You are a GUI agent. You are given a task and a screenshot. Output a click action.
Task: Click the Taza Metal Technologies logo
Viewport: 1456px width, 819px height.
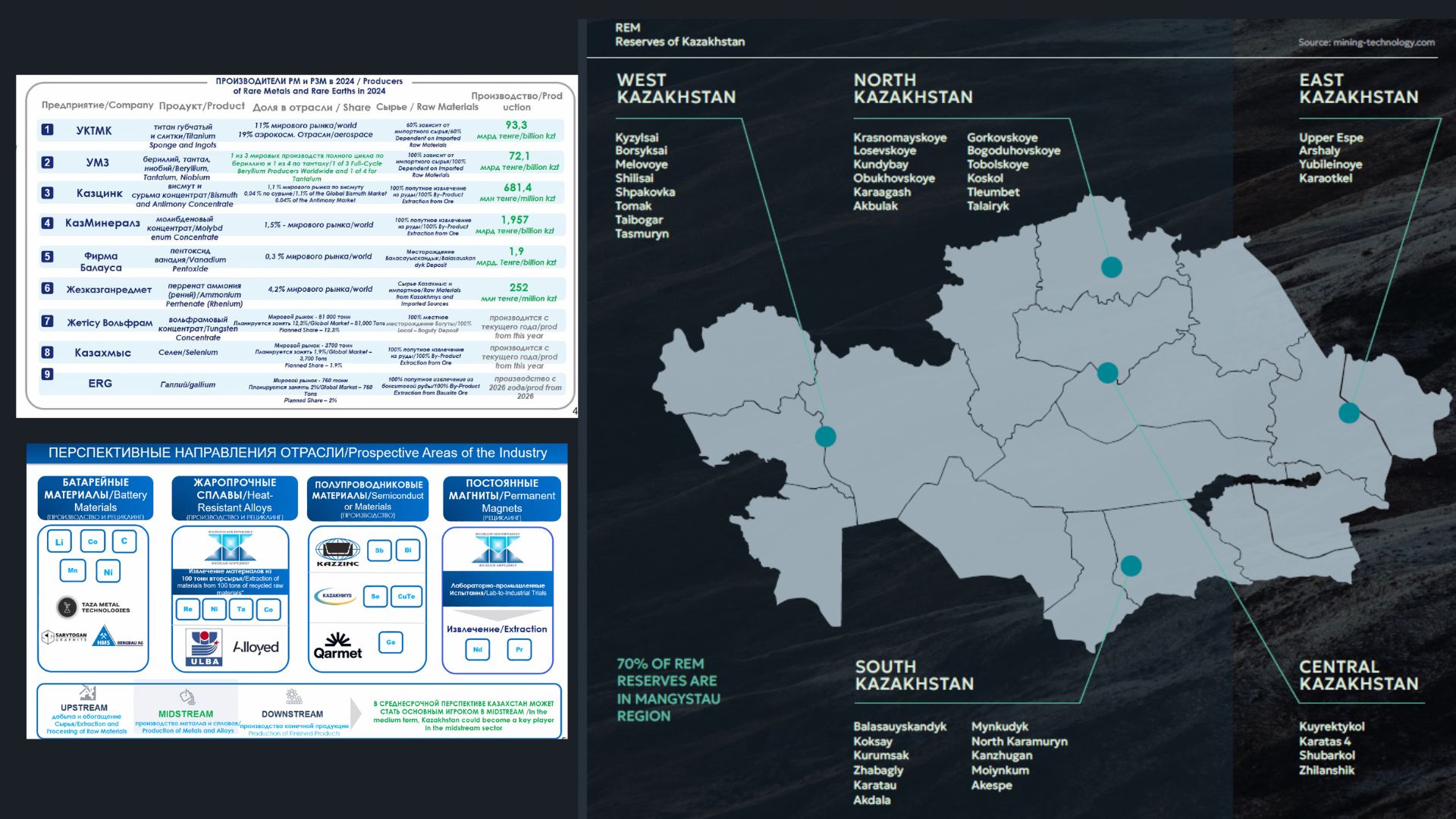pyautogui.click(x=93, y=607)
